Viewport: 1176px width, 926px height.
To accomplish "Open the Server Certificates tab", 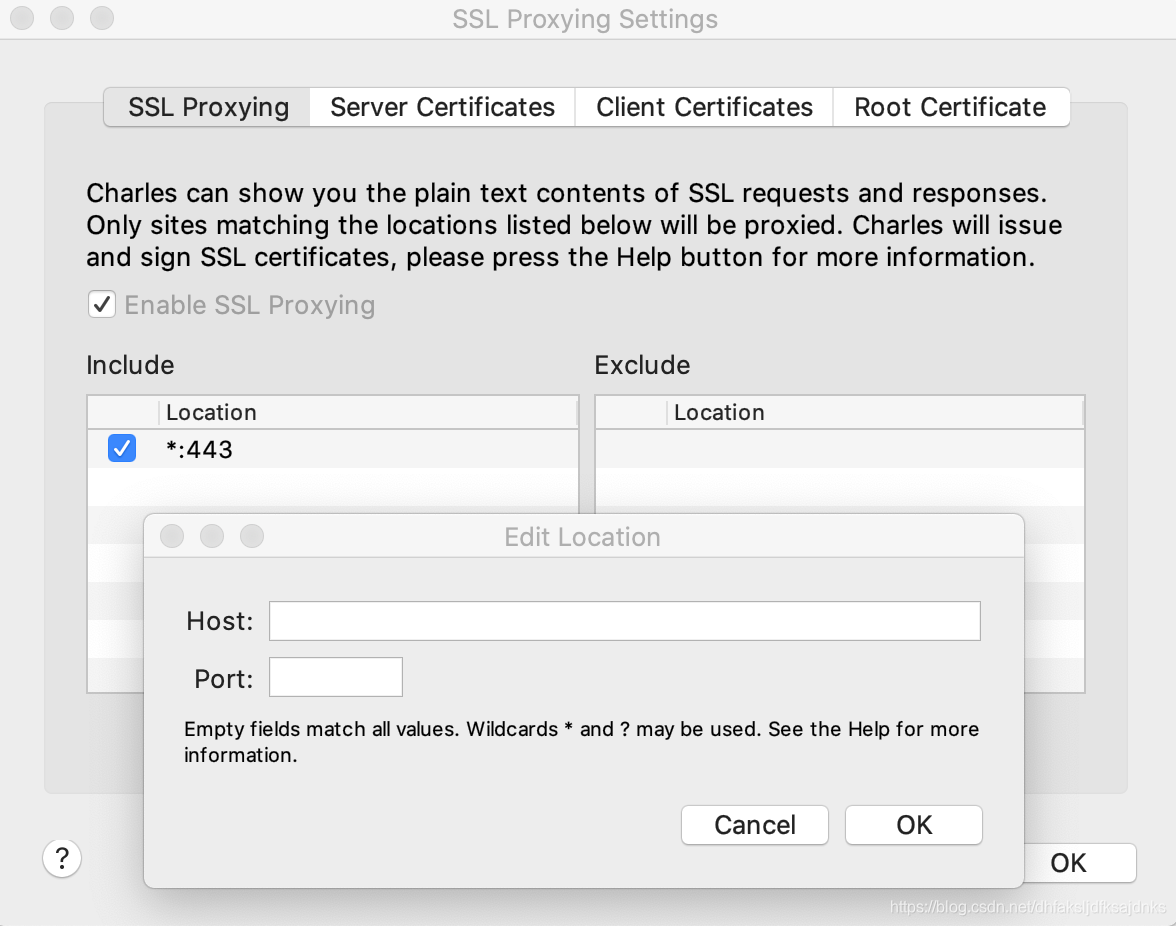I will (x=442, y=107).
